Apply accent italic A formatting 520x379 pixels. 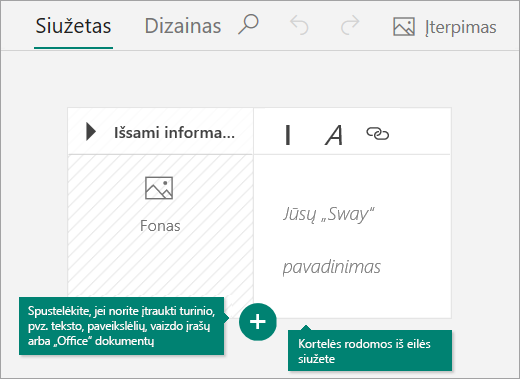click(x=334, y=135)
